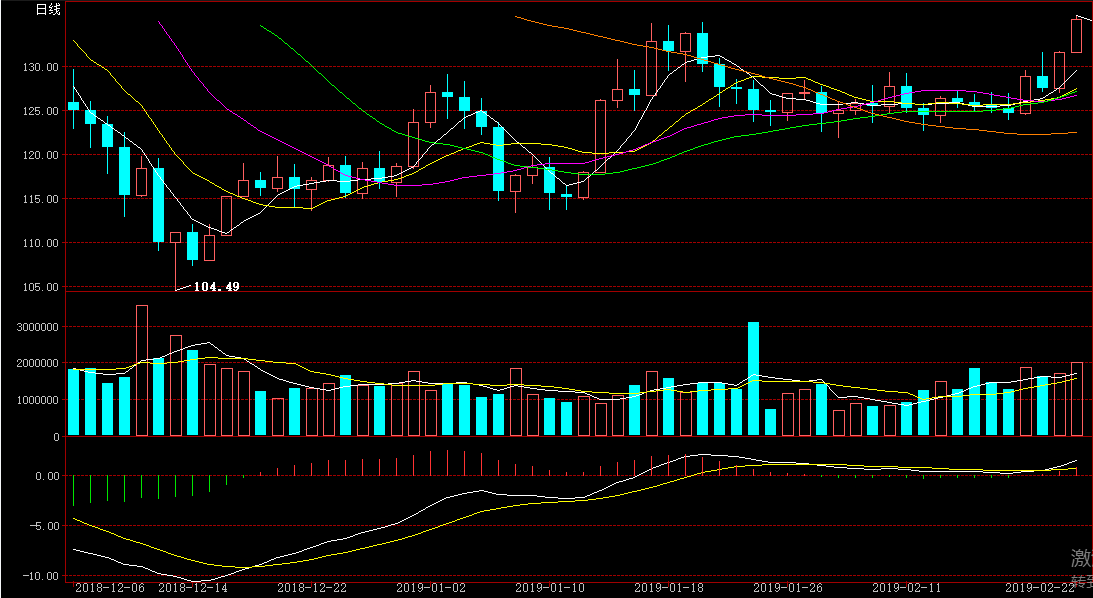Click the 104.49 lowest price annotation

[x=216, y=286]
